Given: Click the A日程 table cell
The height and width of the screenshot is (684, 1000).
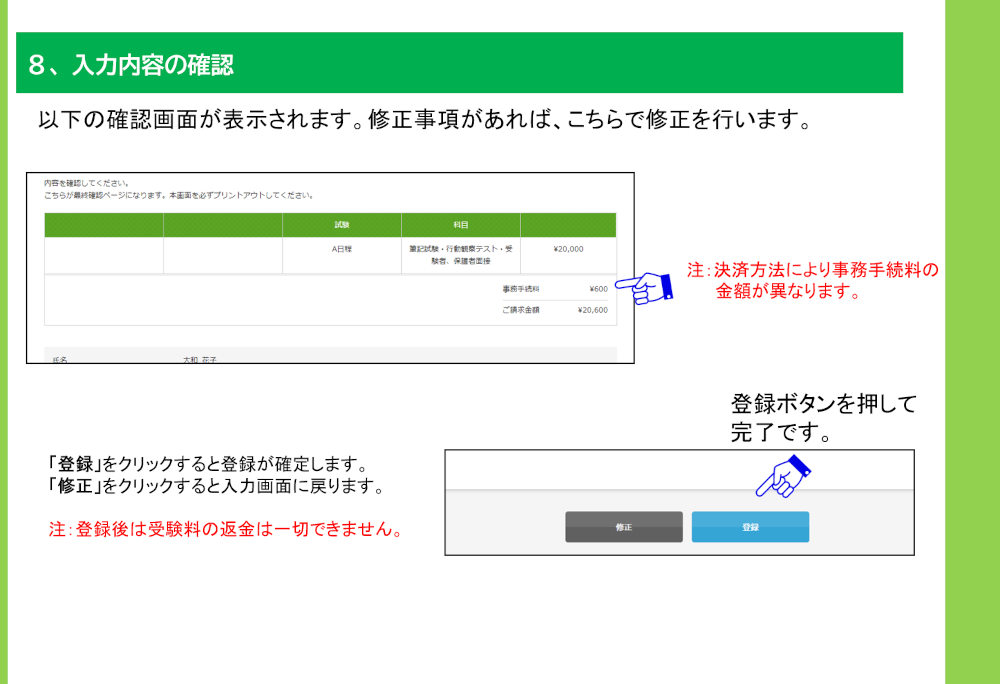Looking at the screenshot, I should click(x=341, y=249).
